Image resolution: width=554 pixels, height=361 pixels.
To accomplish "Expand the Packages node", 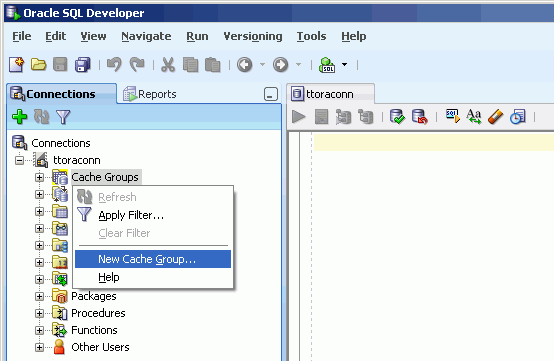I will pos(39,296).
